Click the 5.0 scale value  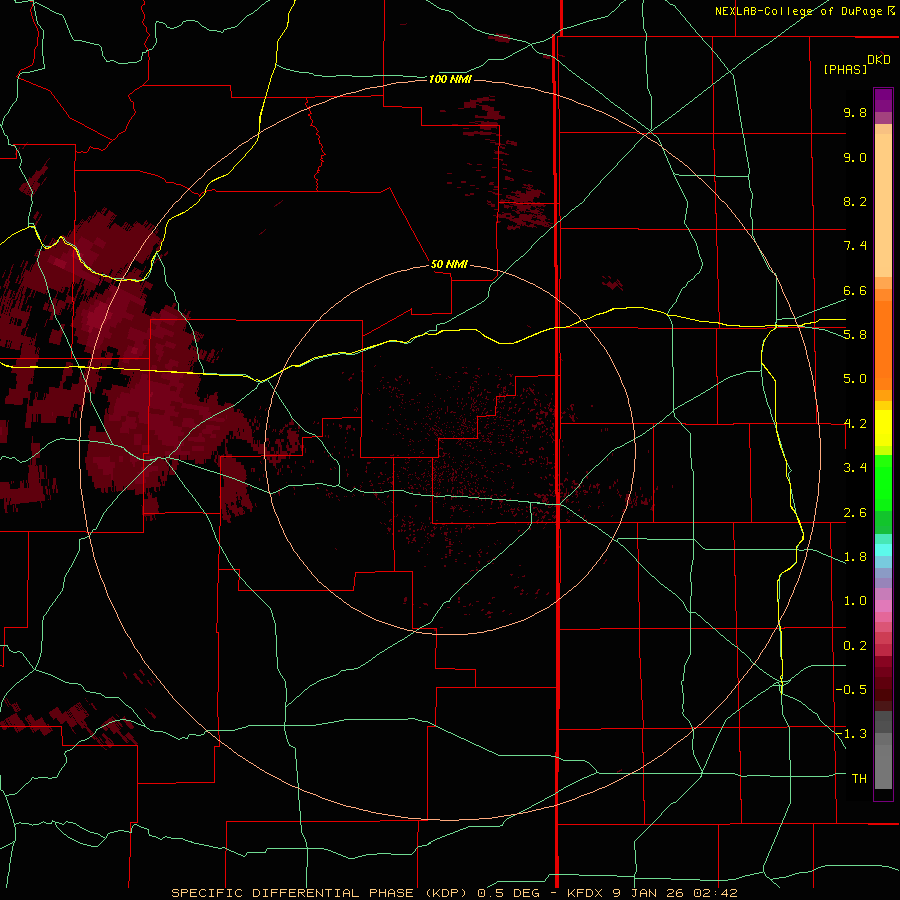855,379
